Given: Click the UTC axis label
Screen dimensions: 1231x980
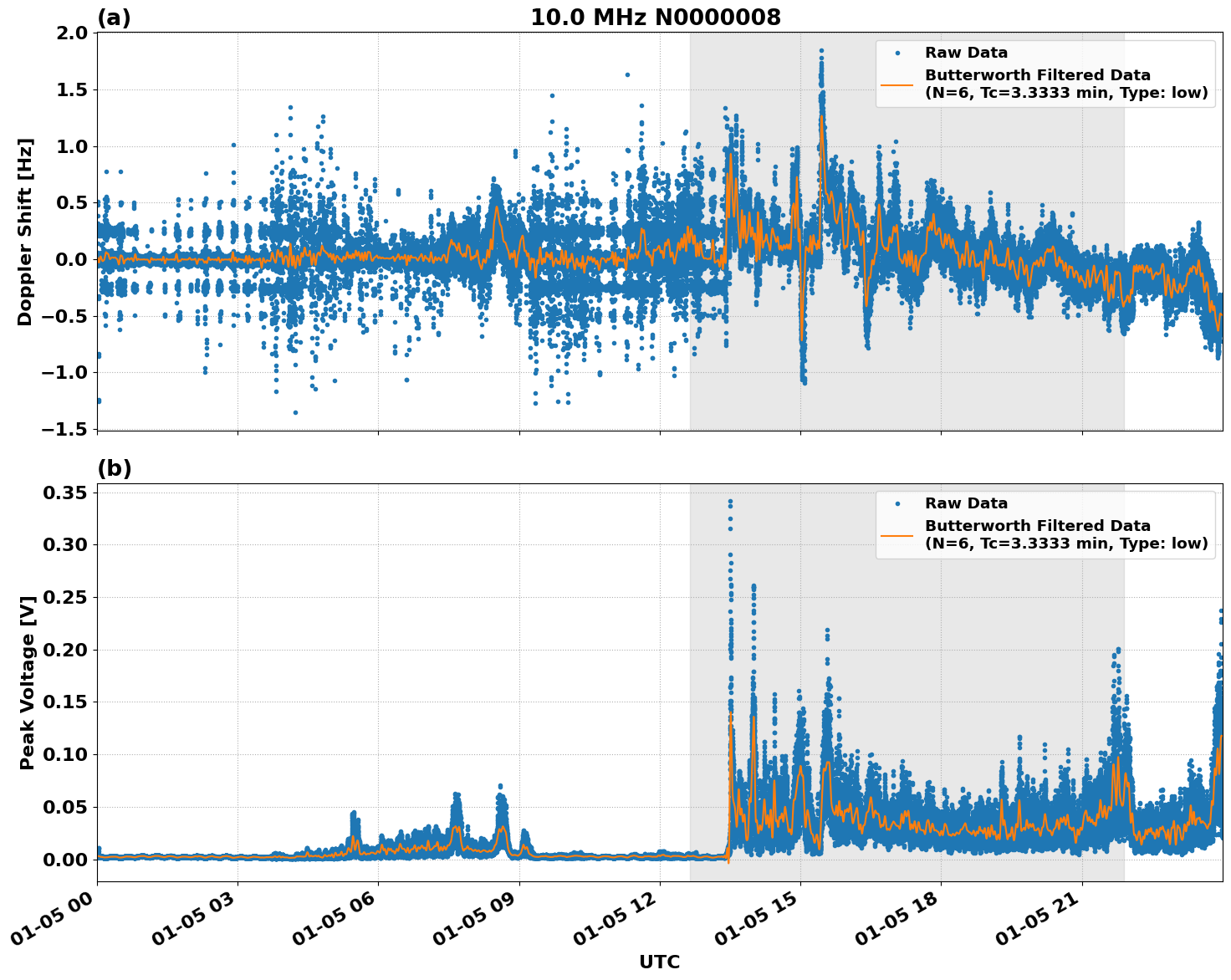Looking at the screenshot, I should [x=658, y=962].
